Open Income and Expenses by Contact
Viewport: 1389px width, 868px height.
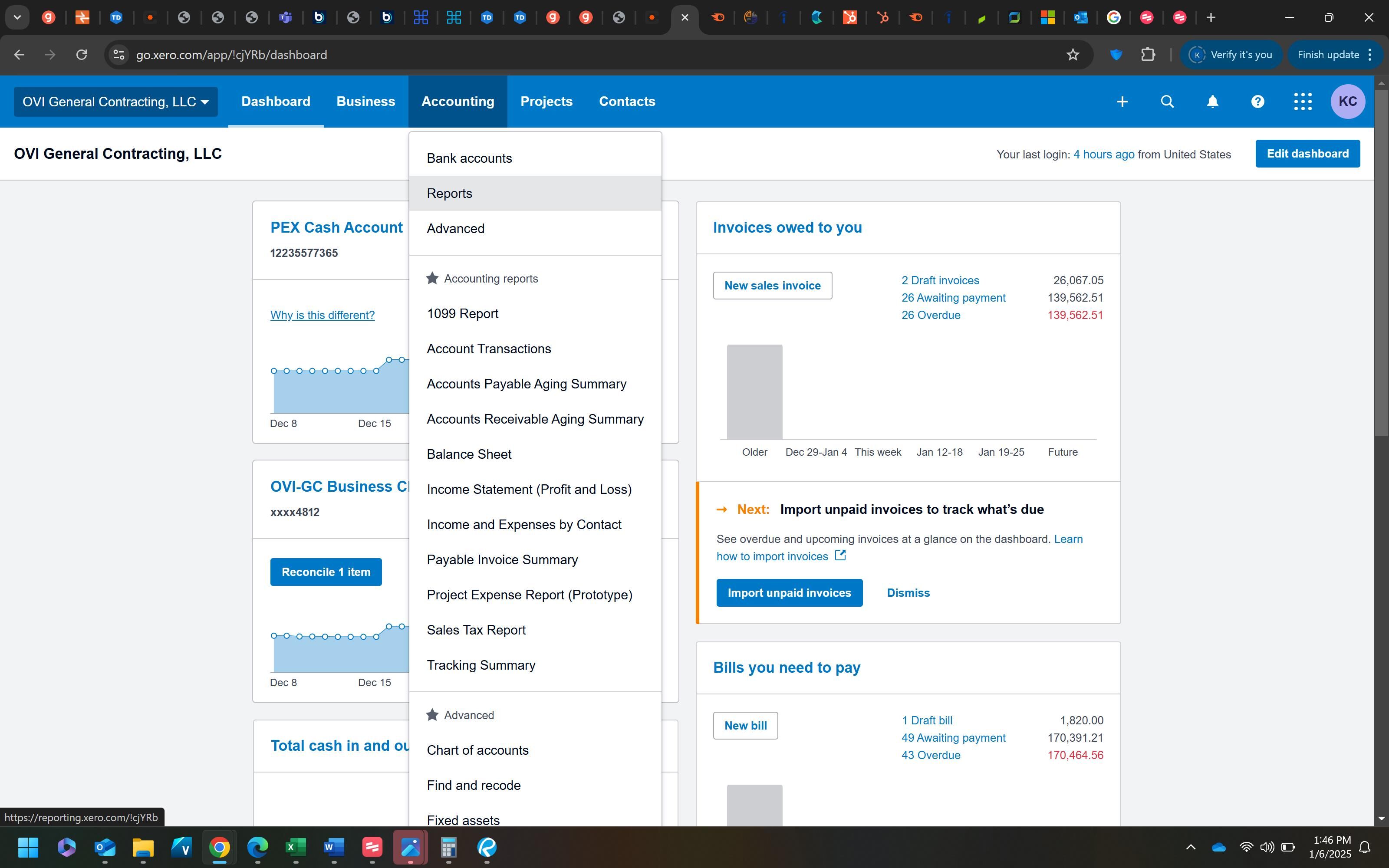[x=535, y=525]
